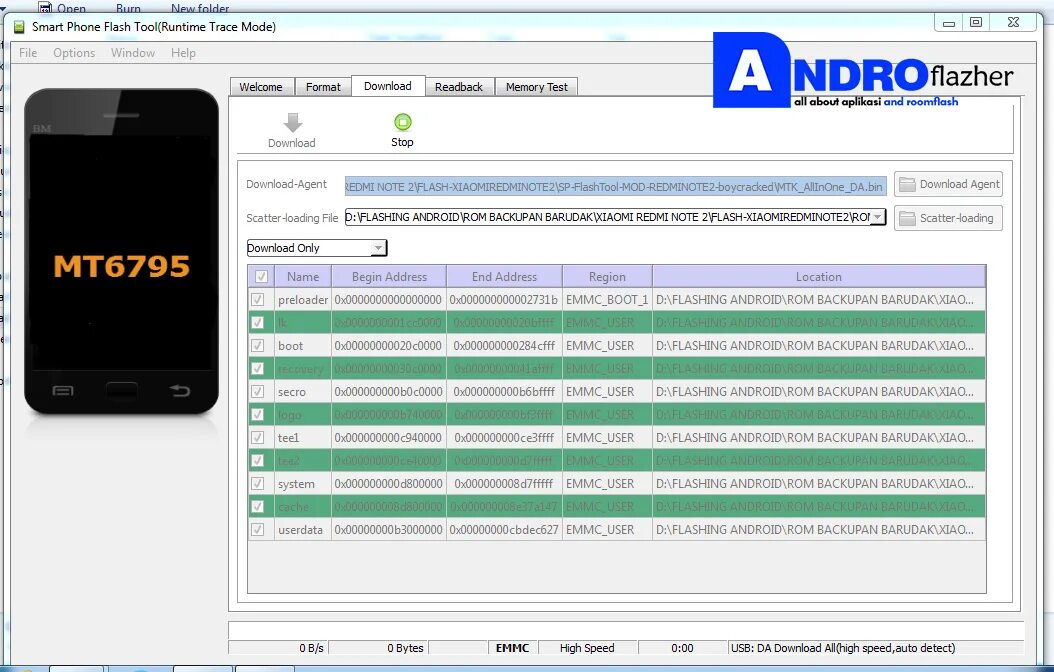Screen dimensions: 1054x672
Task: Uncheck the logo partition checkbox
Action: (x=257, y=415)
